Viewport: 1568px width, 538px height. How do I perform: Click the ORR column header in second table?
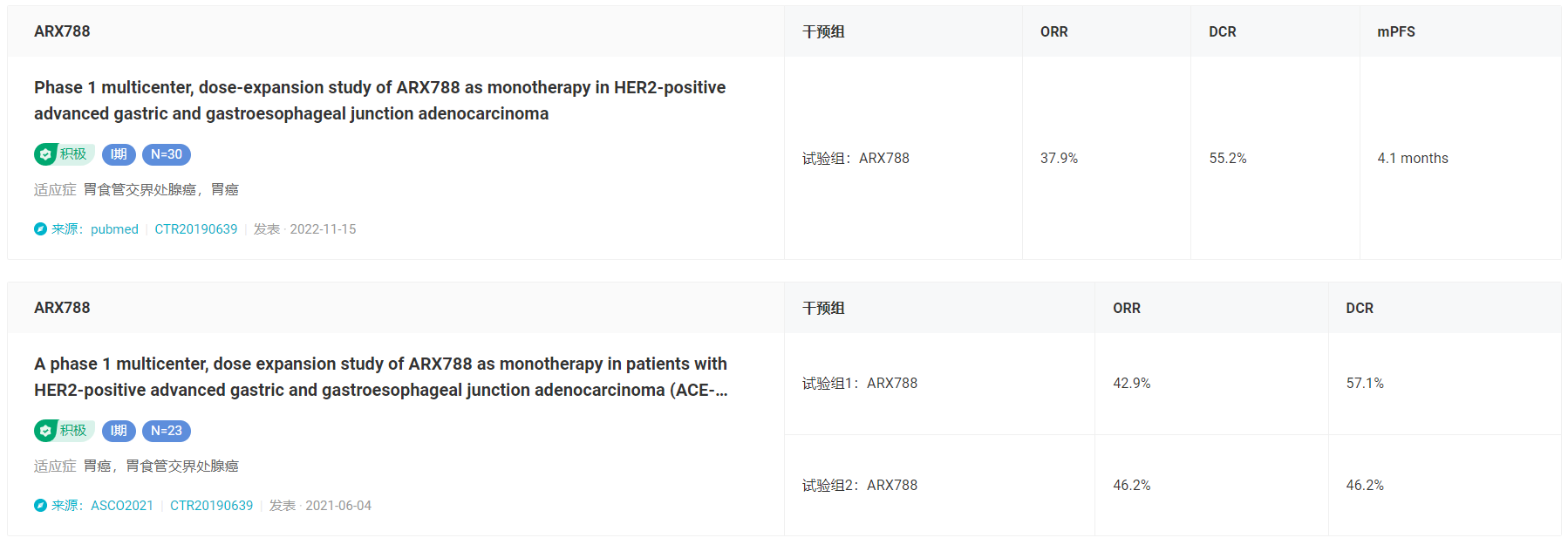[1127, 308]
